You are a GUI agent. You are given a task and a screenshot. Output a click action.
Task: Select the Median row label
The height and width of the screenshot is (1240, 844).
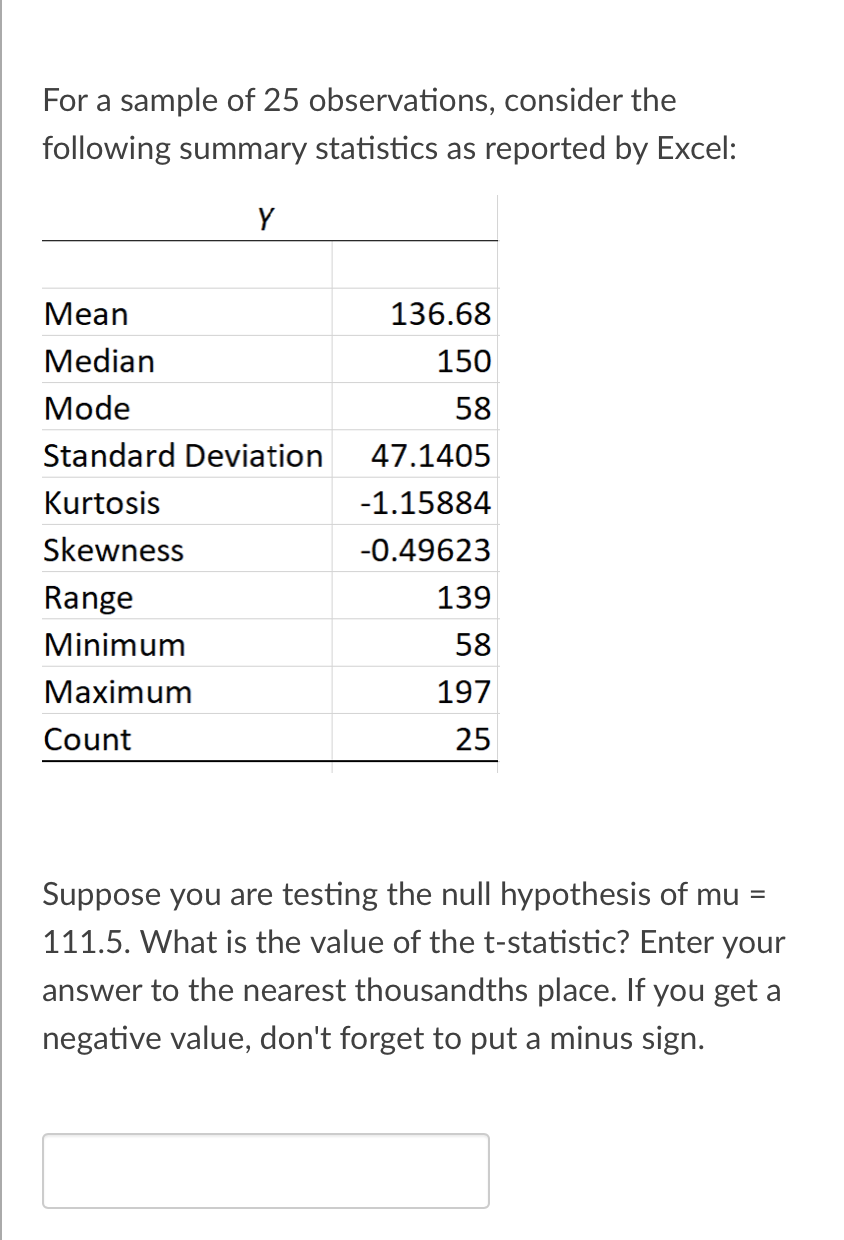point(100,361)
